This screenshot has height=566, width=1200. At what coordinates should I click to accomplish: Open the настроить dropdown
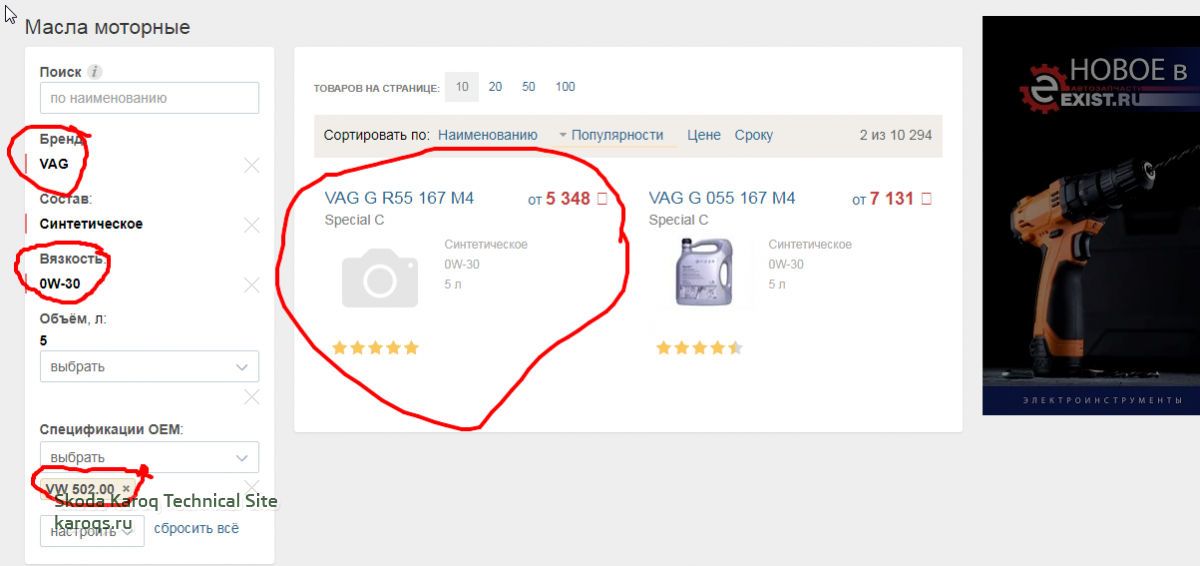point(92,531)
